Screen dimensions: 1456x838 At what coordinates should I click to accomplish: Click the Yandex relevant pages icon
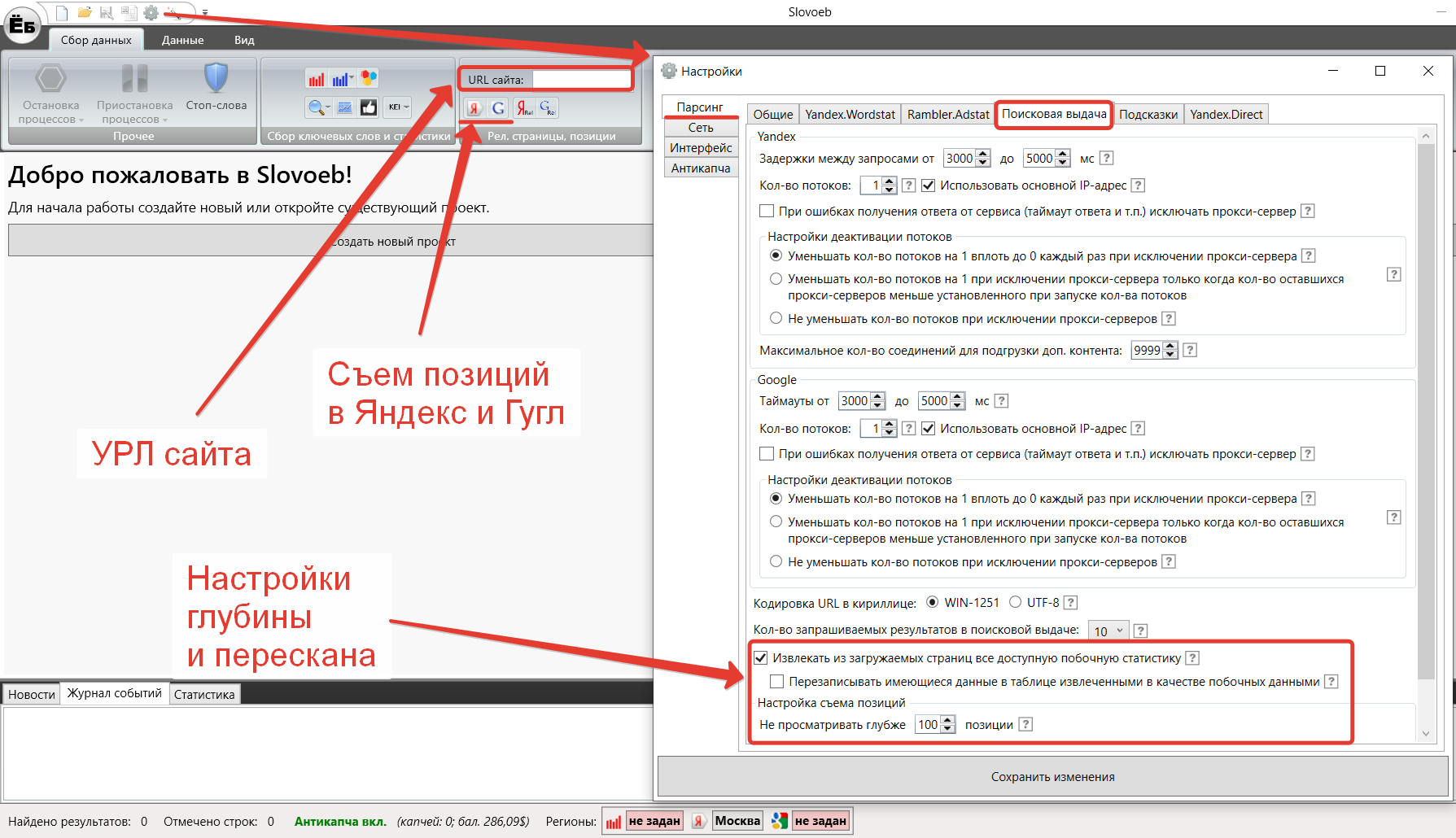click(525, 107)
